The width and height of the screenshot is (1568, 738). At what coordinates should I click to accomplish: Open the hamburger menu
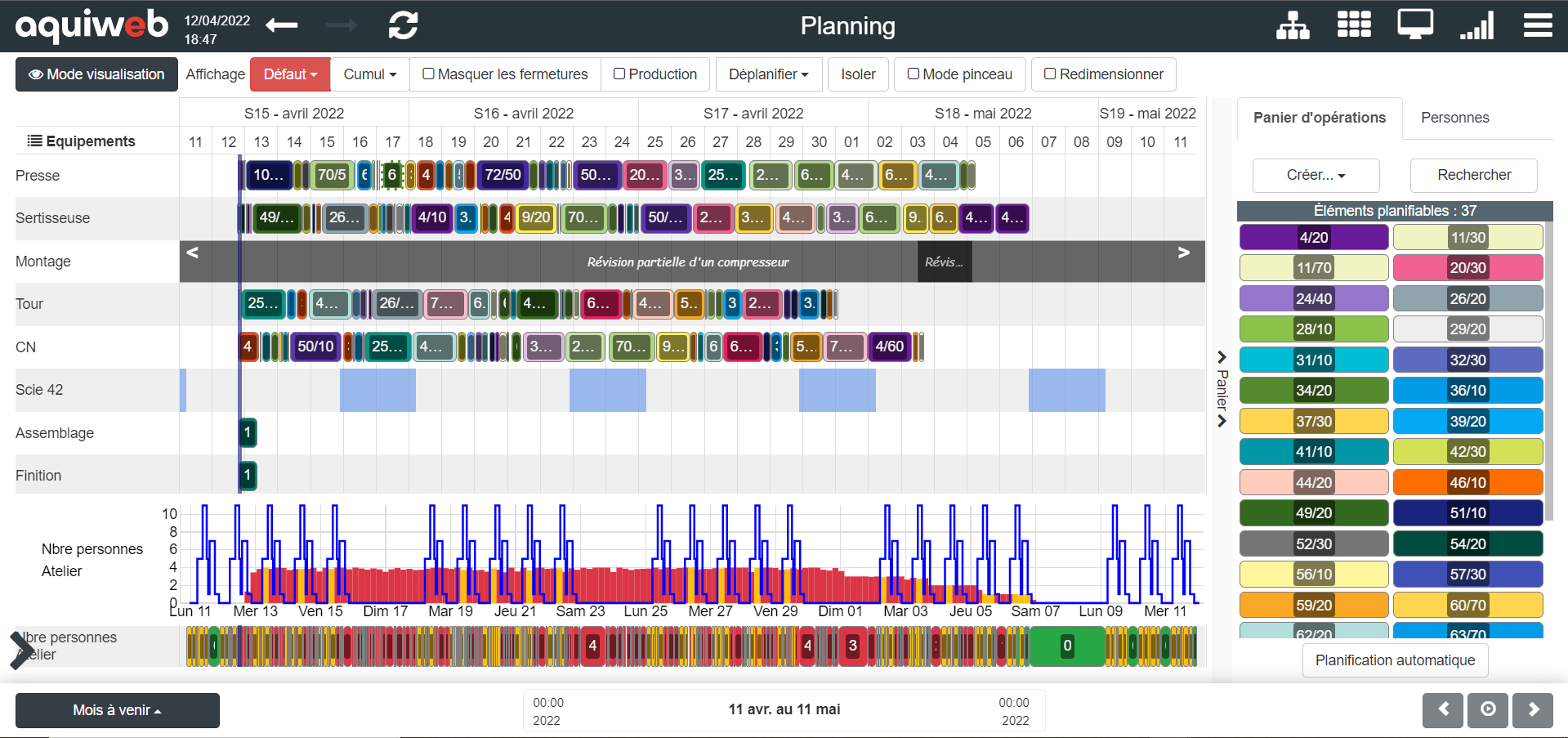[x=1537, y=25]
